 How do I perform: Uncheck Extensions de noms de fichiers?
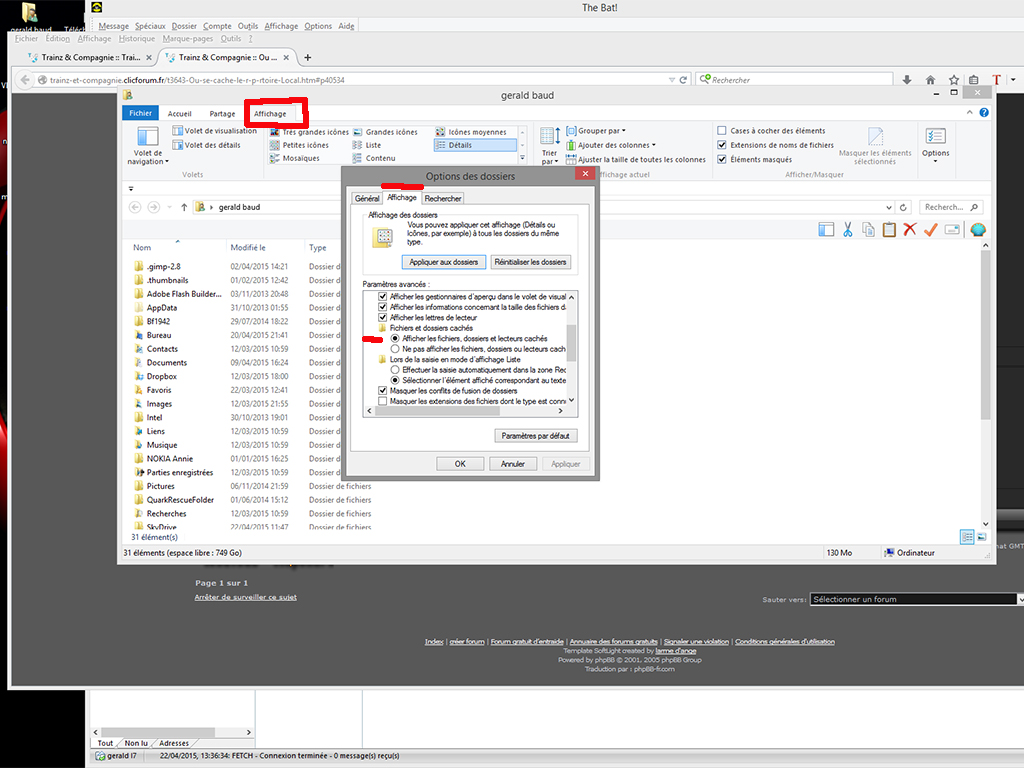[722, 145]
